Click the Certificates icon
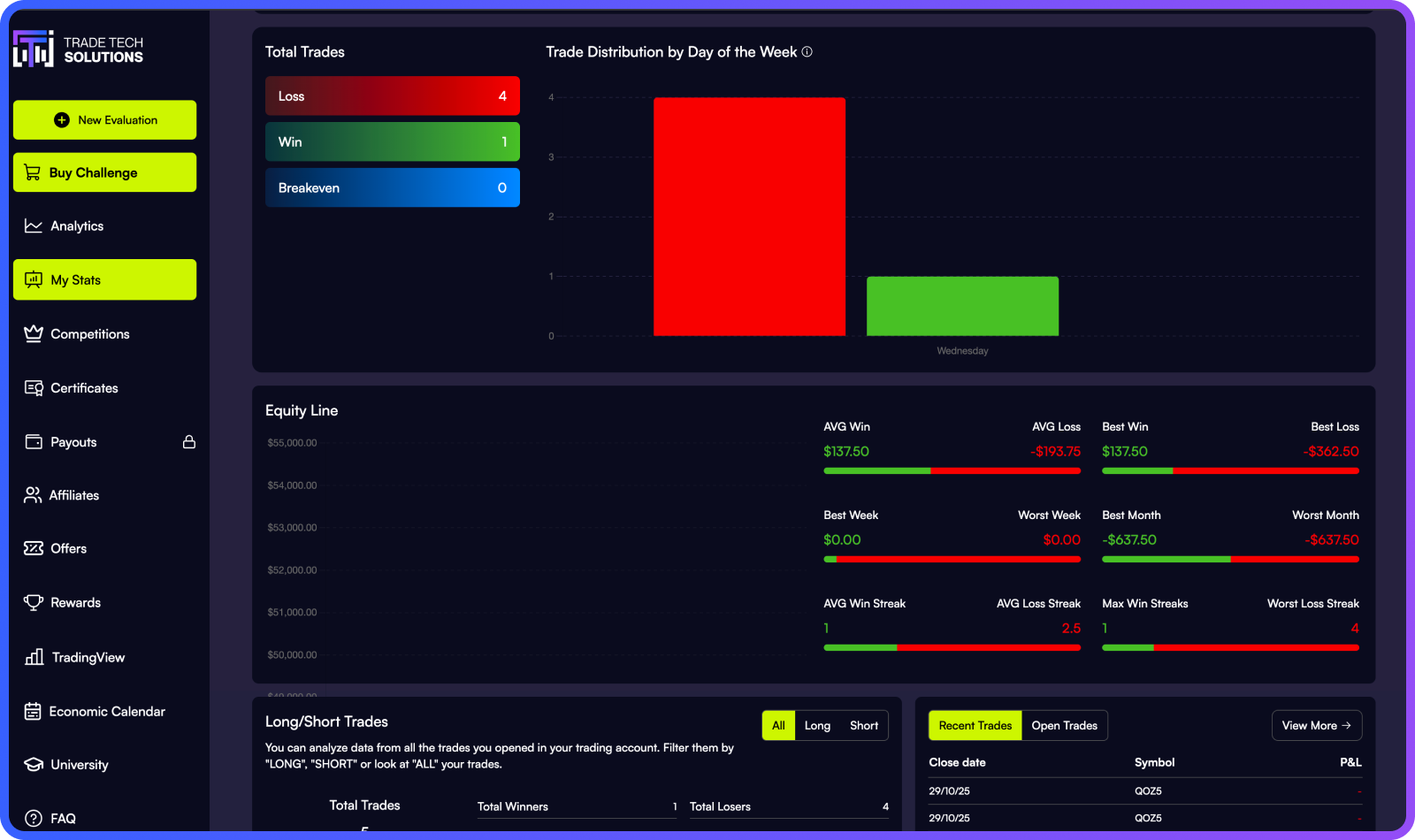 click(33, 387)
